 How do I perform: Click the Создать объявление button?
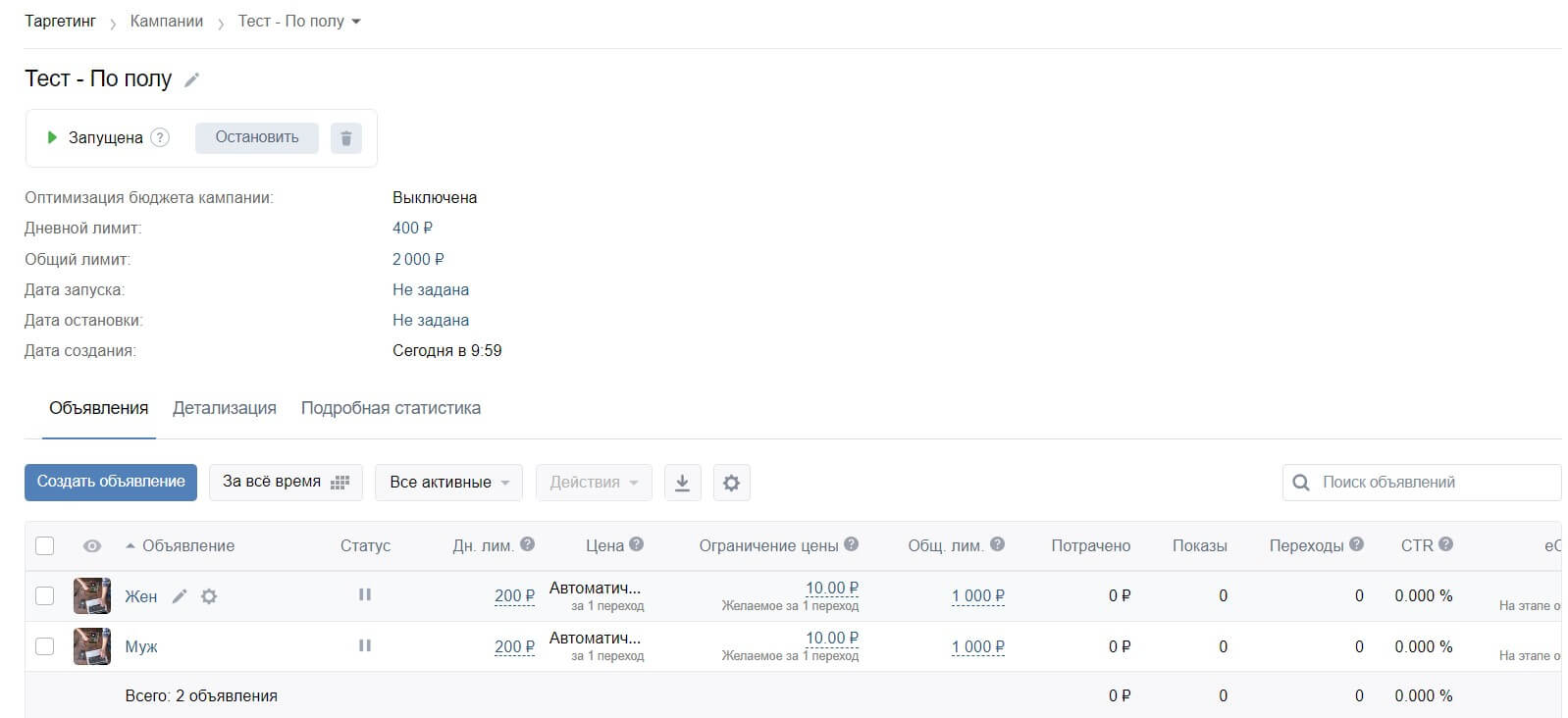pos(111,483)
